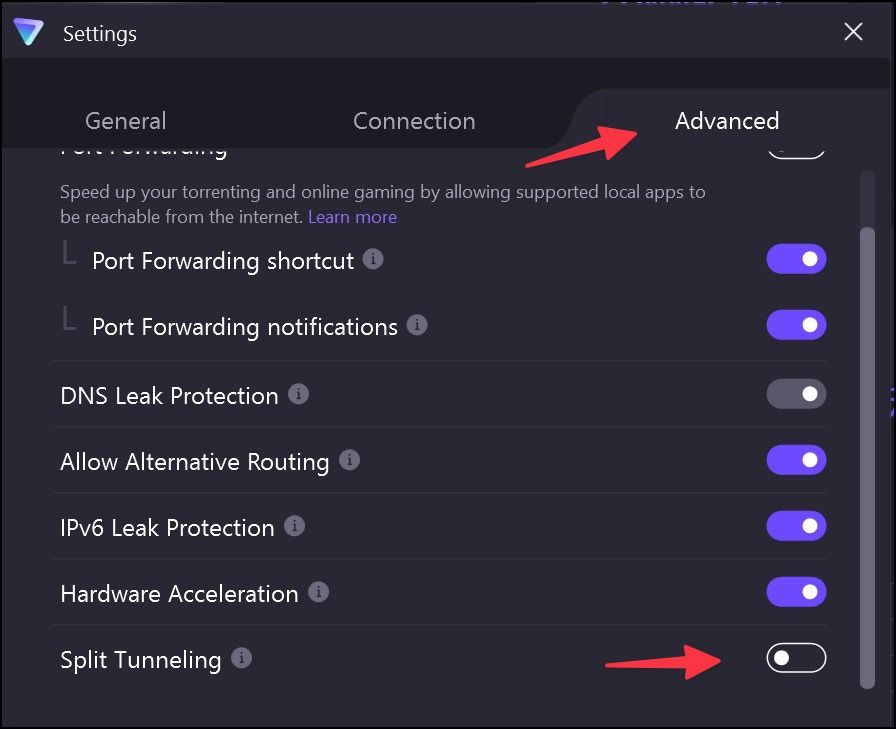The height and width of the screenshot is (729, 896).
Task: Switch to the General tab
Action: (125, 120)
